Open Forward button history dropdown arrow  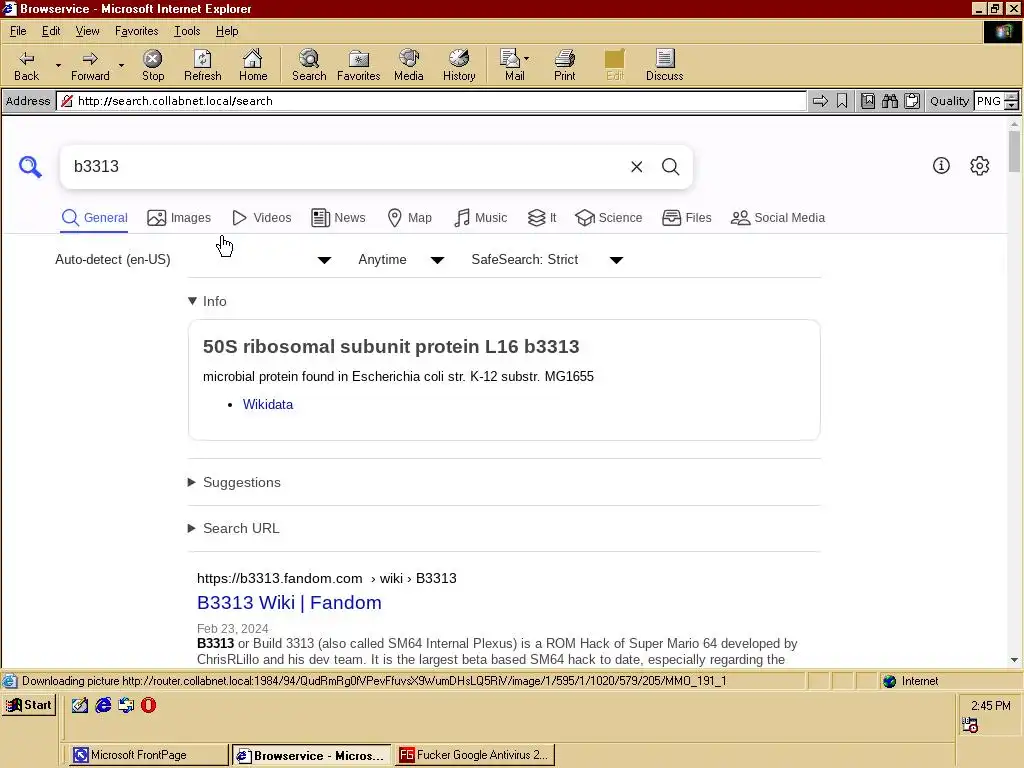coord(121,65)
